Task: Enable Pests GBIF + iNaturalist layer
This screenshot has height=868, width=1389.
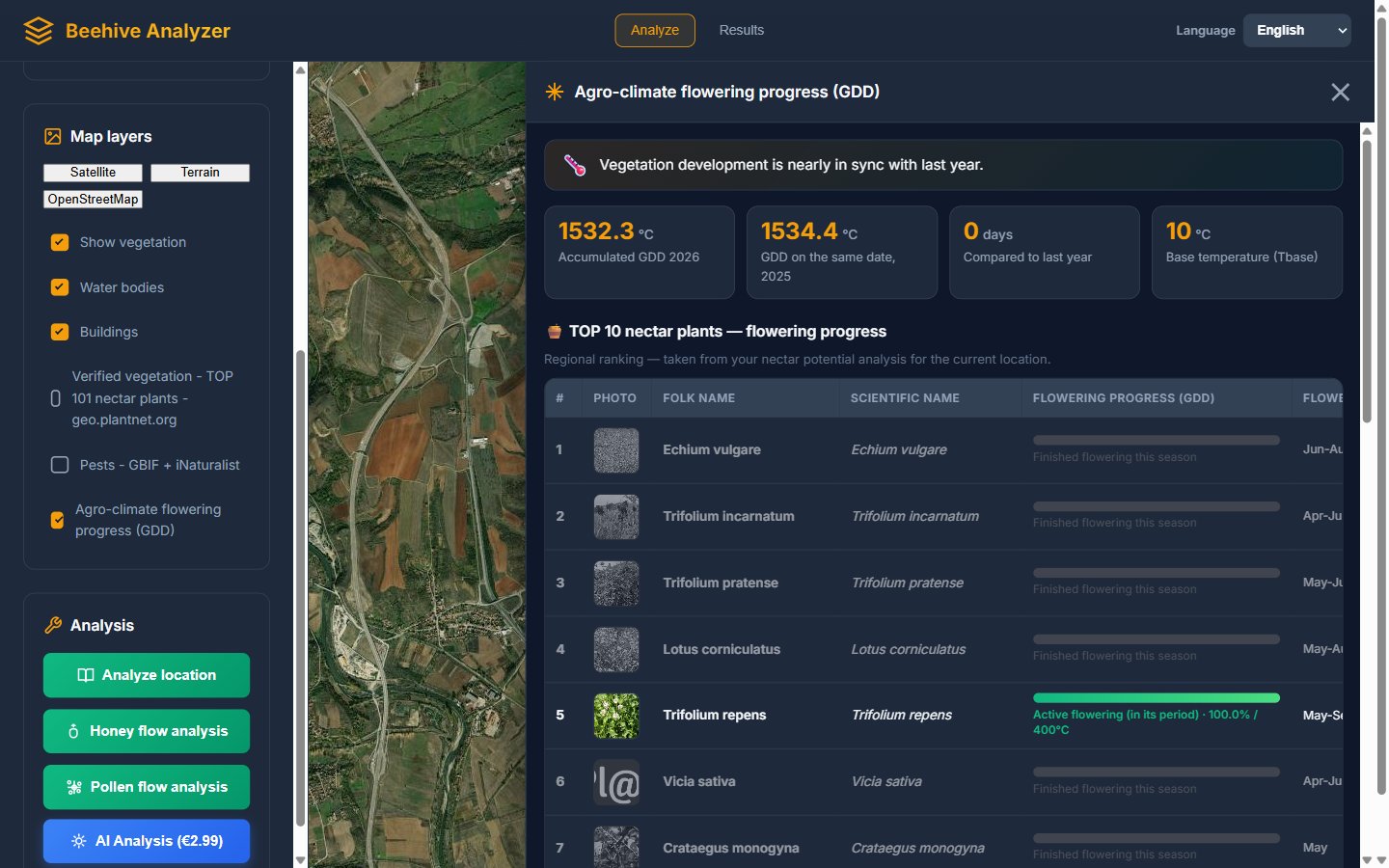Action: (60, 465)
